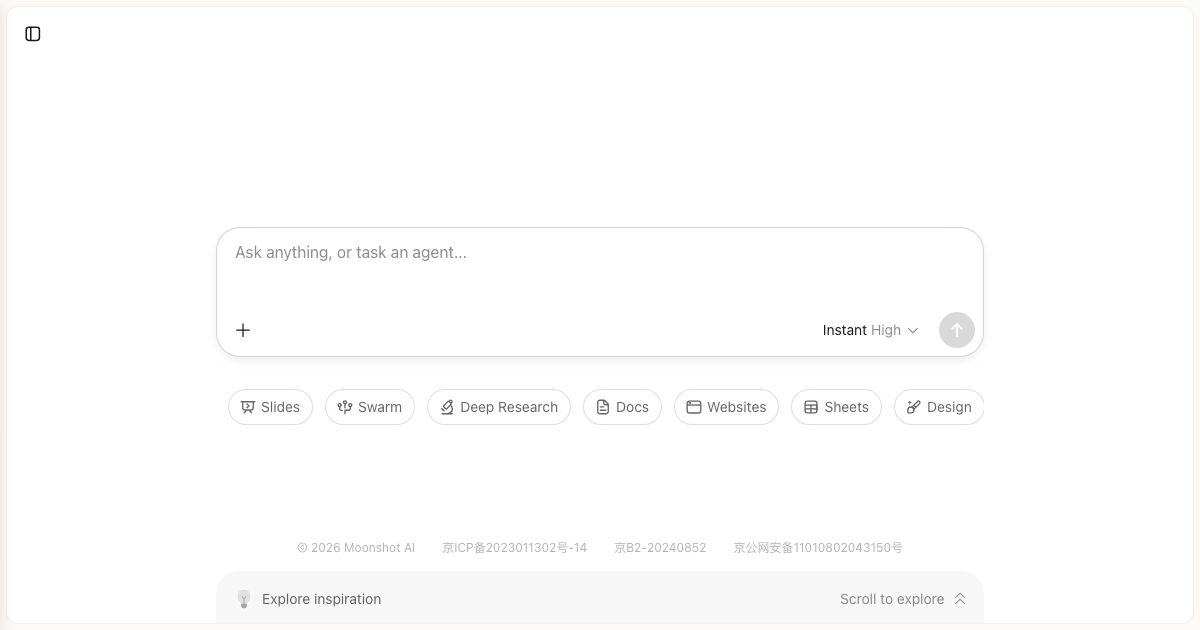Click the © 2026 Moonshot AI text

pyautogui.click(x=356, y=548)
